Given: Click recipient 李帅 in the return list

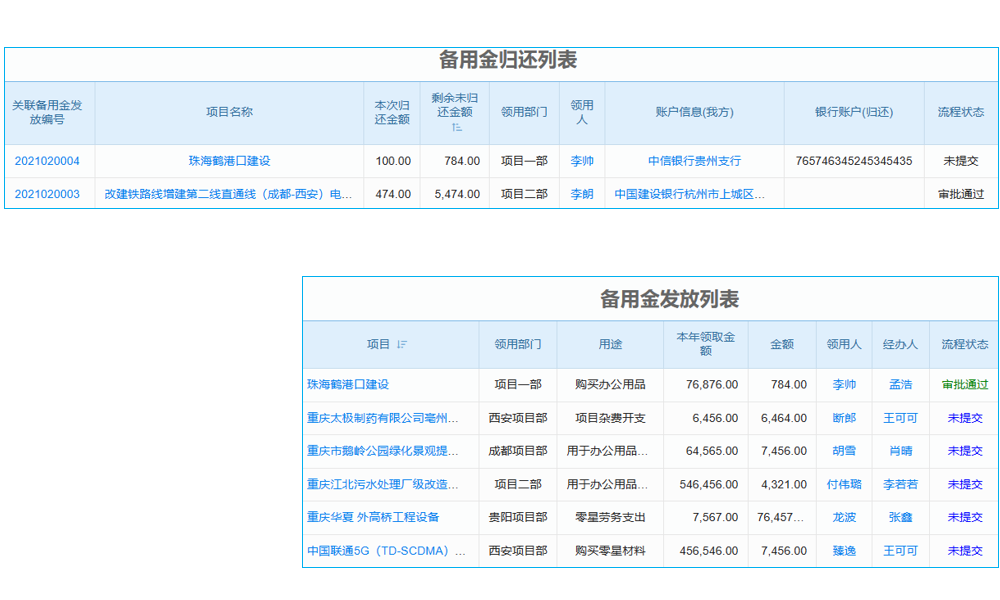Looking at the screenshot, I should tap(580, 160).
